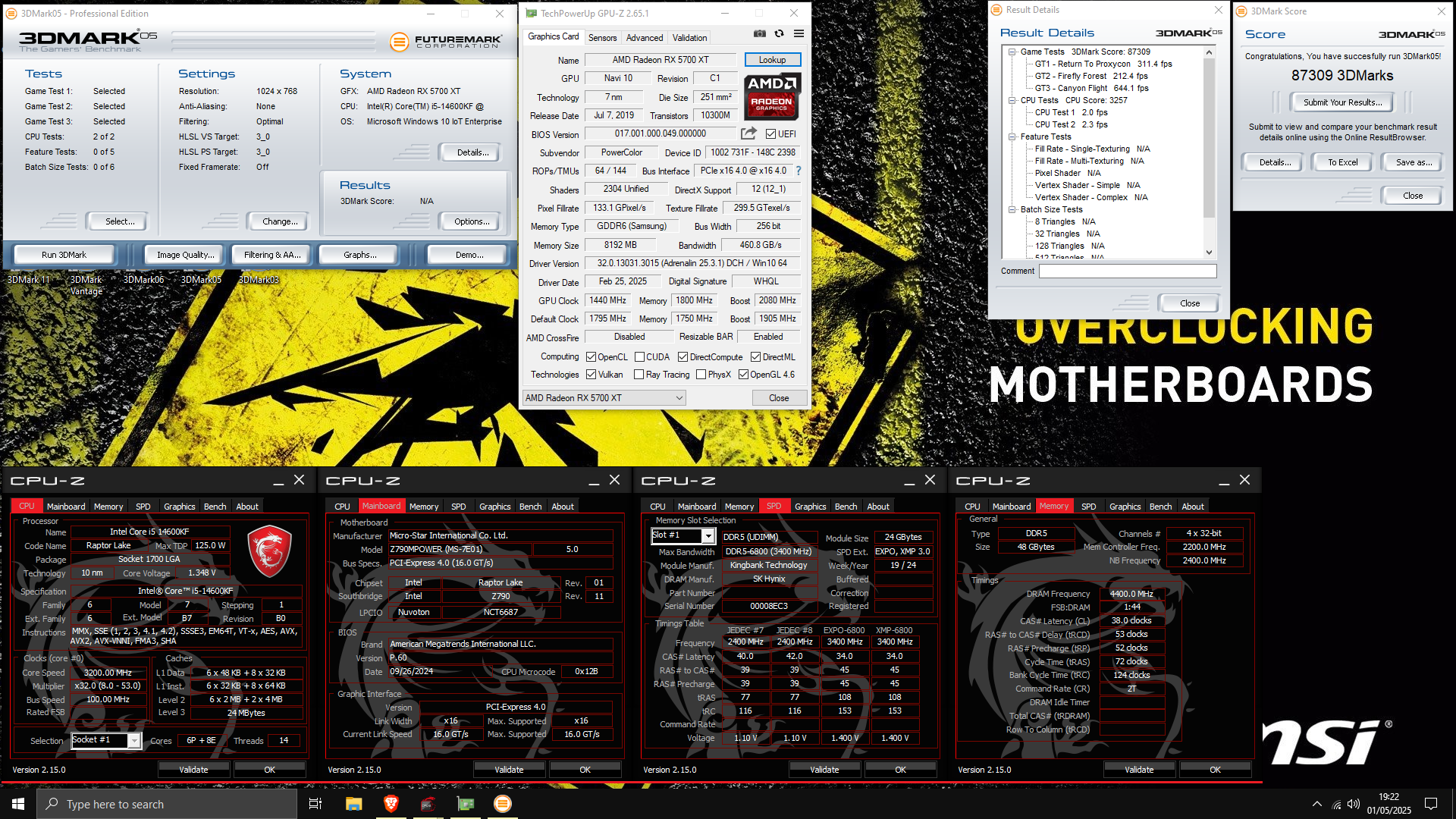The height and width of the screenshot is (819, 1456).
Task: Select the 3DMark 11 desktop shortcut
Action: coord(29,280)
